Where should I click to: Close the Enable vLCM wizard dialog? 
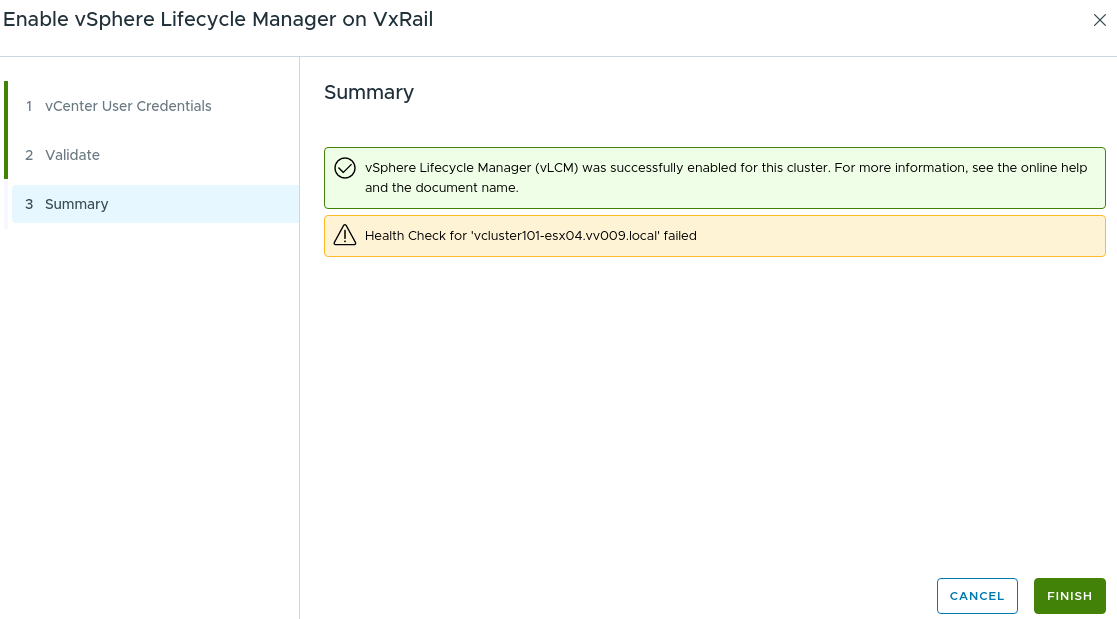point(1100,19)
